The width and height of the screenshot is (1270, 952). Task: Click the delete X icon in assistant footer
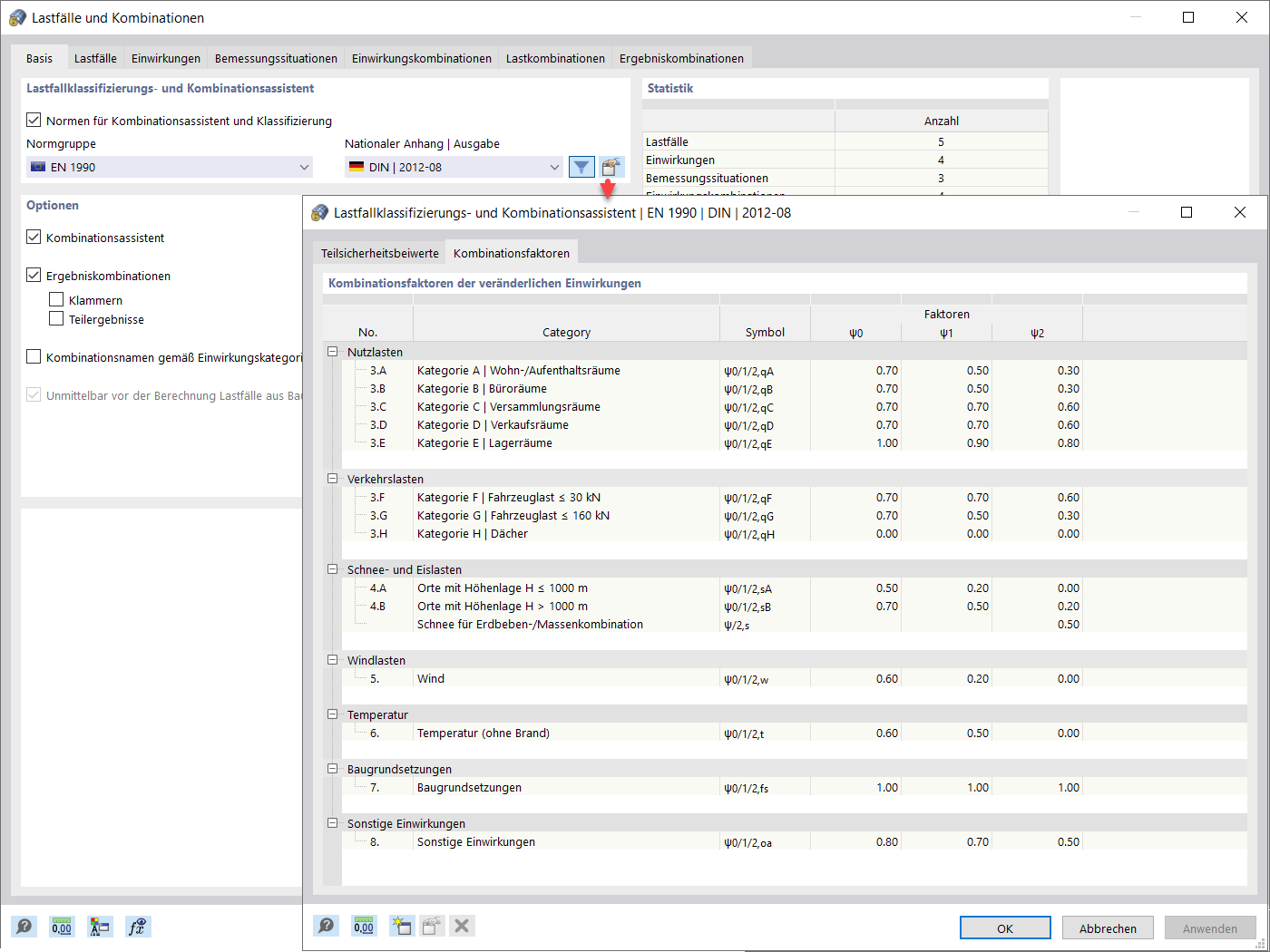[462, 926]
